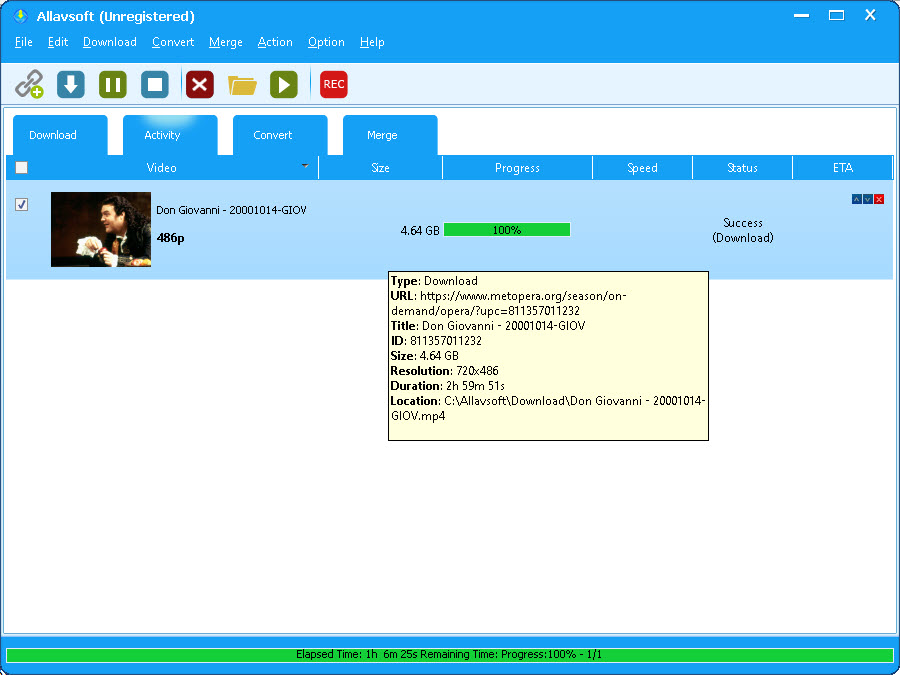This screenshot has height=675, width=900.
Task: Click the bottom overall progress bar
Action: click(449, 654)
